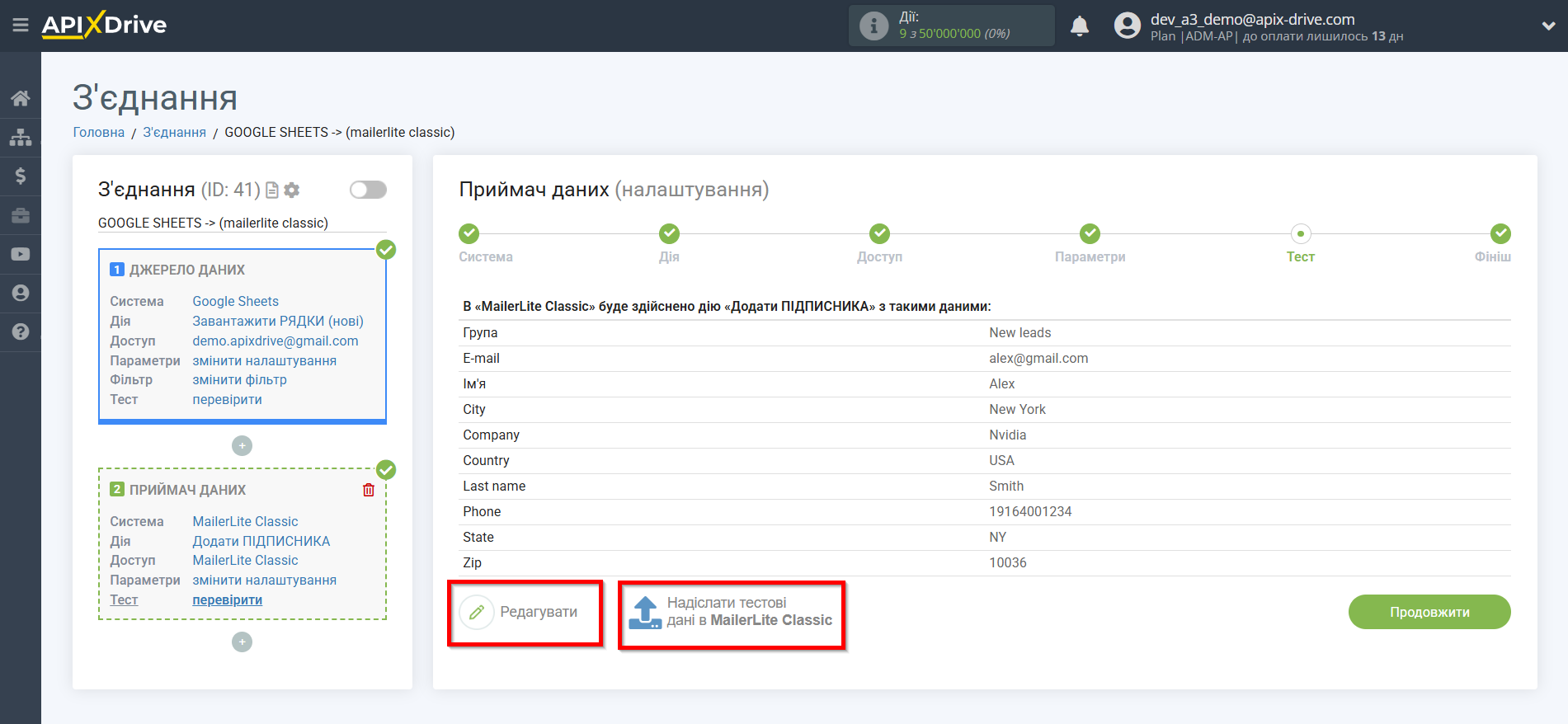The width and height of the screenshot is (1568, 724).
Task: Click the account email dev_a3_demo@apix-drive.com
Action: tap(1253, 19)
